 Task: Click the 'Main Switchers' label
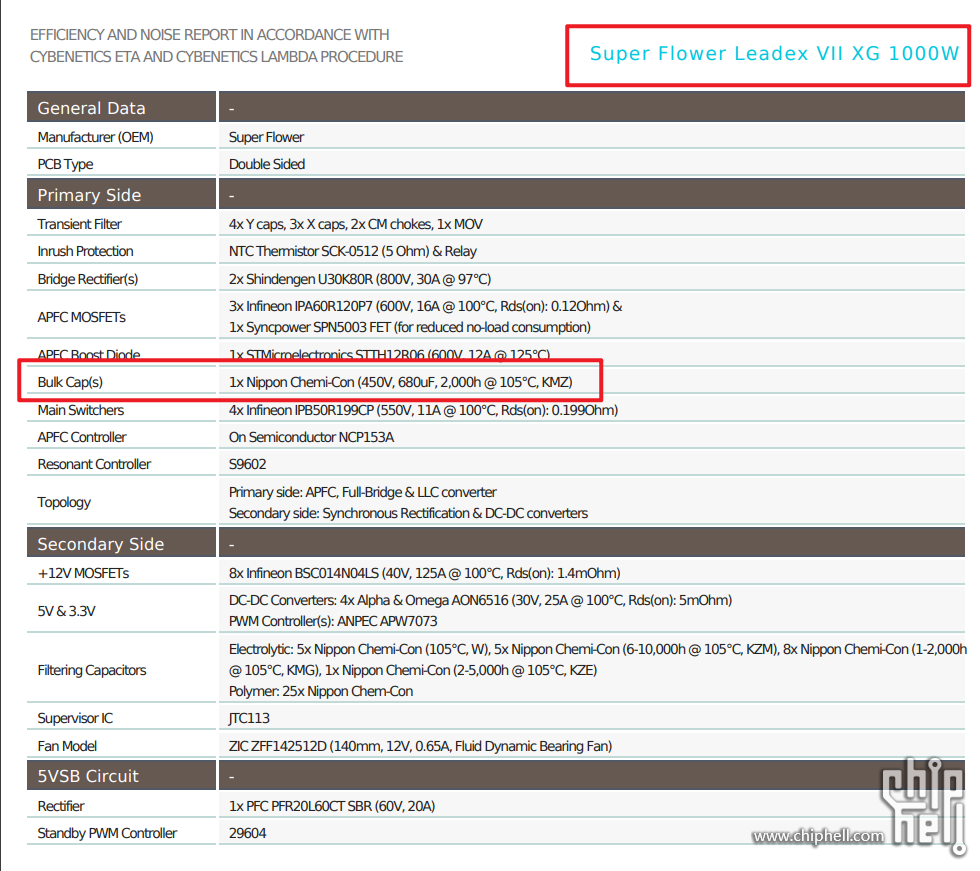[81, 411]
